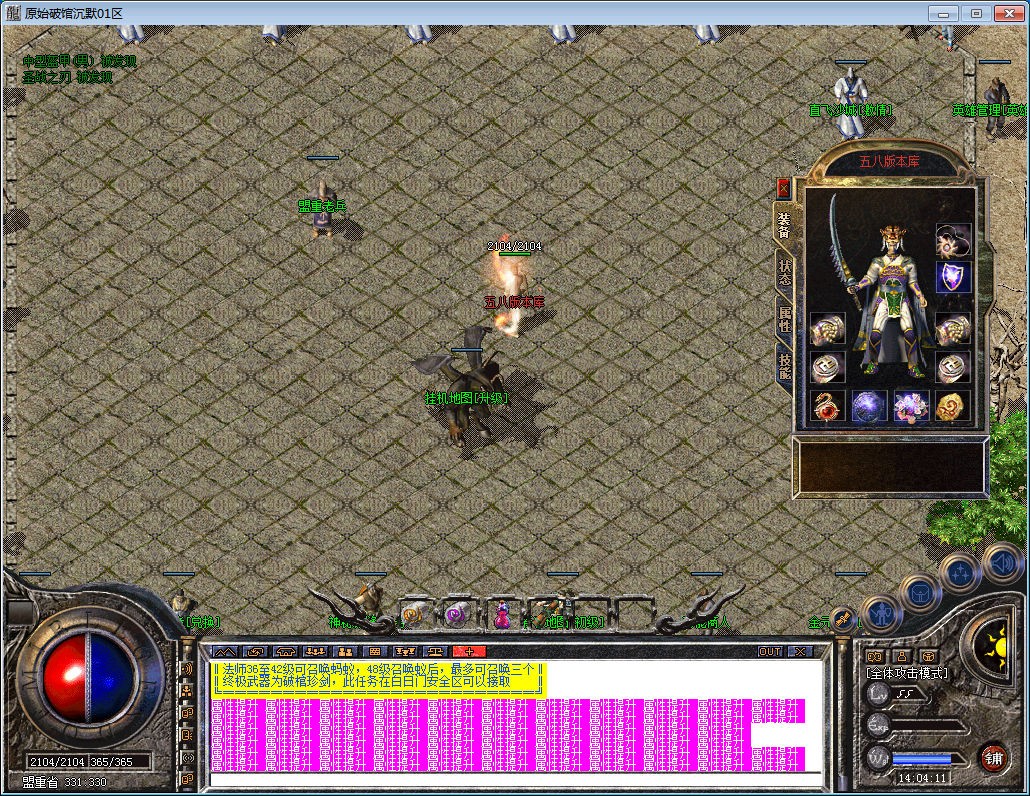
Task: Click the fifth chat toolbar two-person icon
Action: tap(346, 652)
